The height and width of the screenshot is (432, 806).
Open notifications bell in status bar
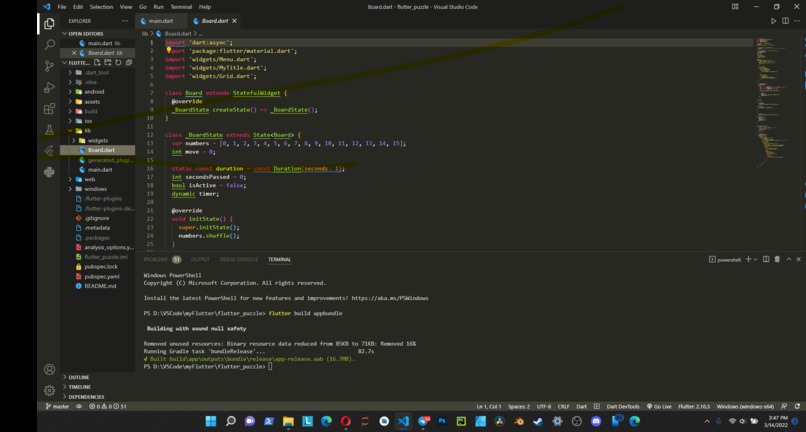click(795, 406)
